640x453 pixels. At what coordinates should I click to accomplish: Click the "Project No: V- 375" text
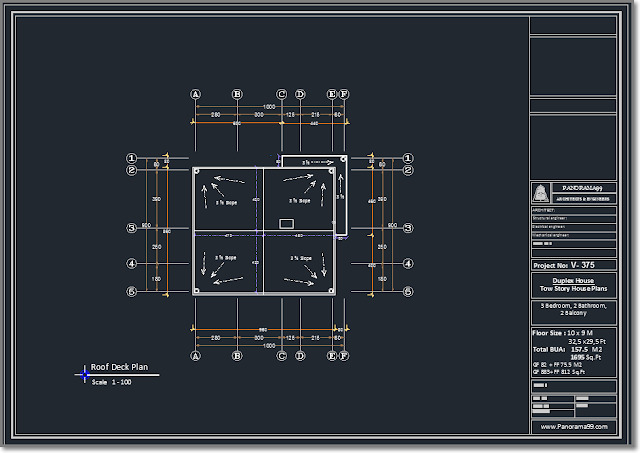tap(564, 265)
